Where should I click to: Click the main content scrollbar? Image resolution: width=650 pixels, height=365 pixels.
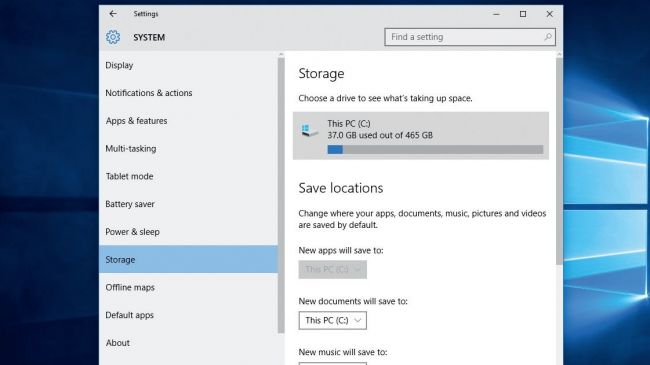(x=559, y=161)
